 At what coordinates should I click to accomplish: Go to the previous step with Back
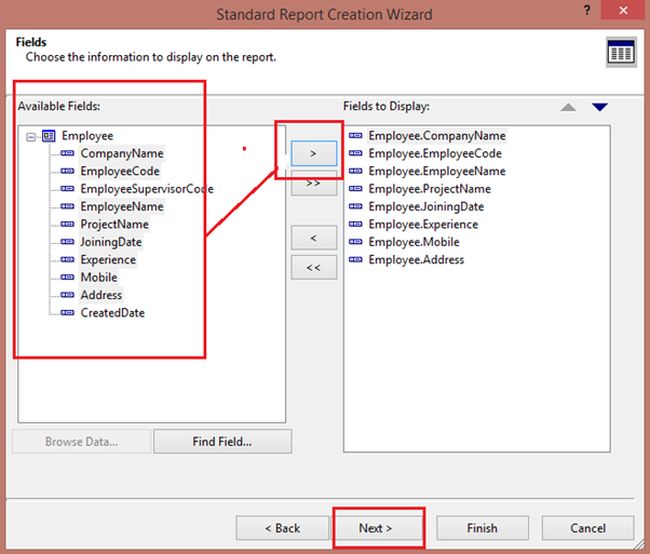coord(282,528)
